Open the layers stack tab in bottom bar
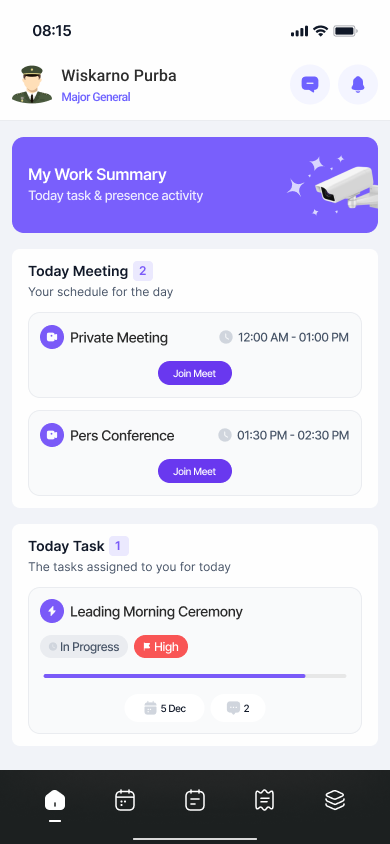 click(335, 800)
